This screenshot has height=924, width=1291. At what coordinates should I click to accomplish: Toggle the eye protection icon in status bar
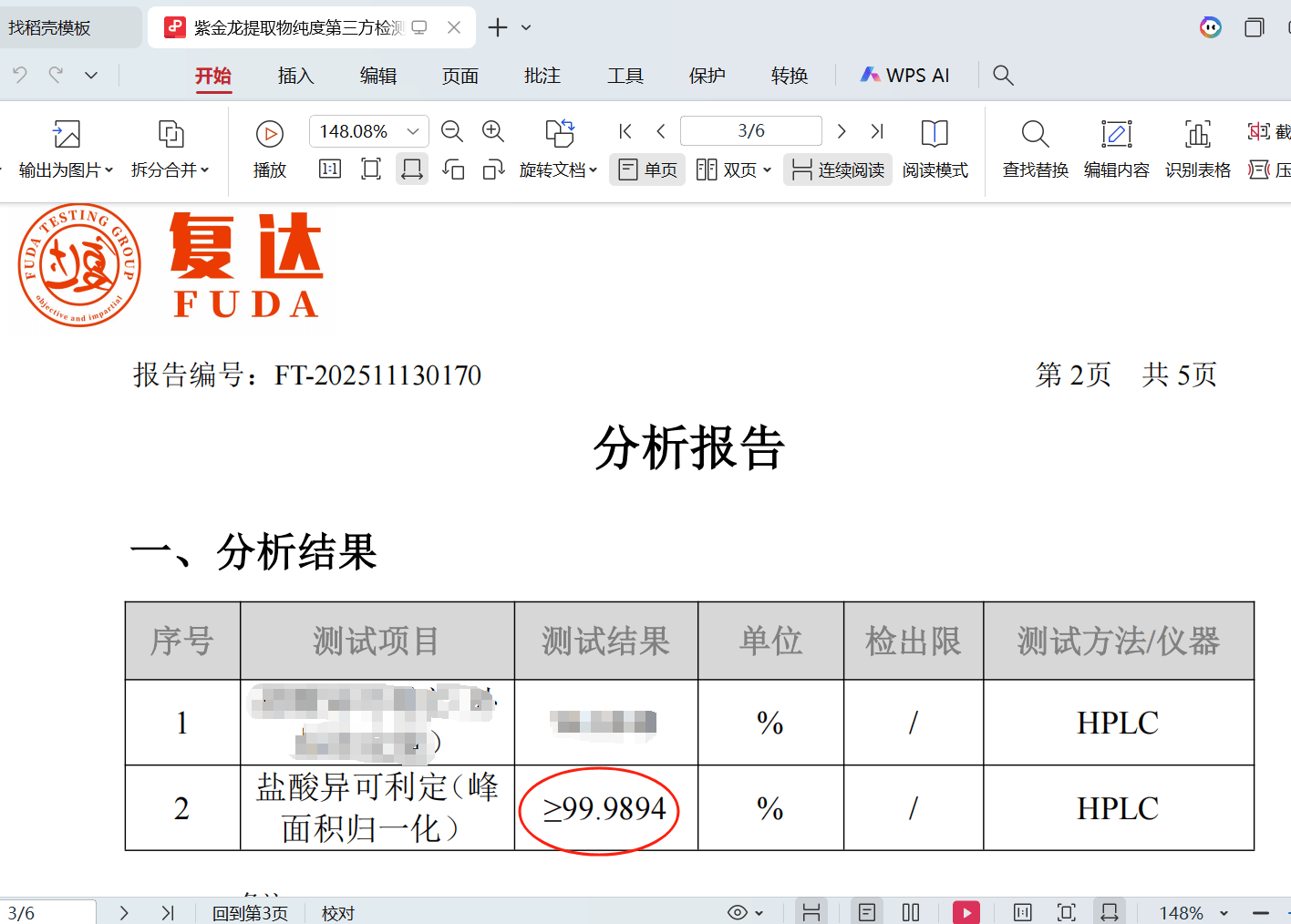coord(738,912)
